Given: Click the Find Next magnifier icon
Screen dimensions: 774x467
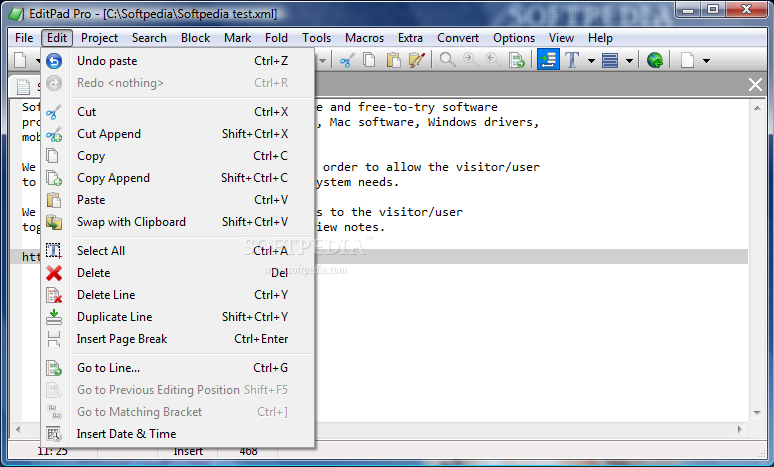Looking at the screenshot, I should (x=470, y=60).
